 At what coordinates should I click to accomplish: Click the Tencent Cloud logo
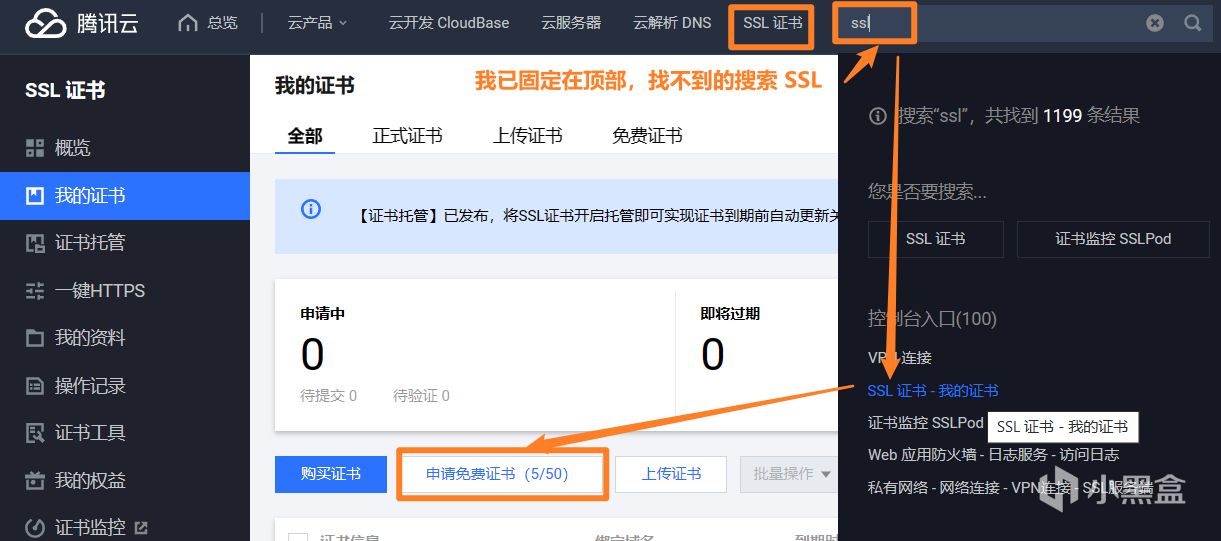click(x=82, y=23)
